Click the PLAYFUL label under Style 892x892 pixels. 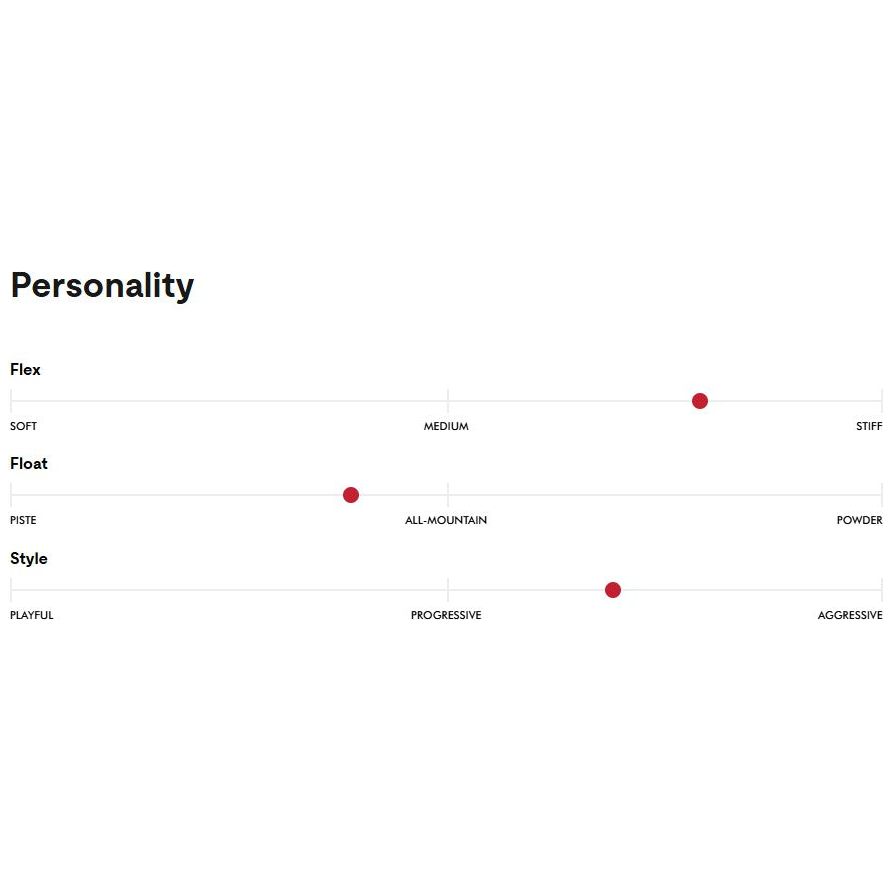pos(32,615)
